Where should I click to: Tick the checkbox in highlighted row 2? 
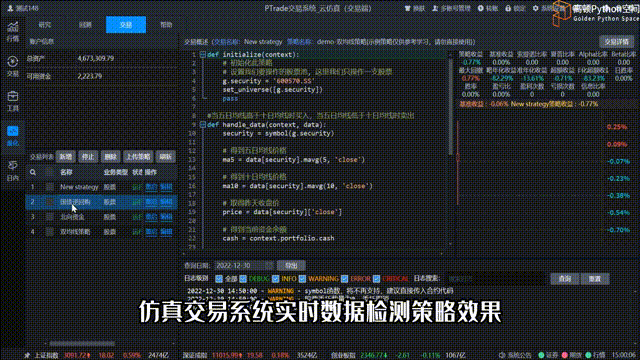pyautogui.click(x=50, y=202)
